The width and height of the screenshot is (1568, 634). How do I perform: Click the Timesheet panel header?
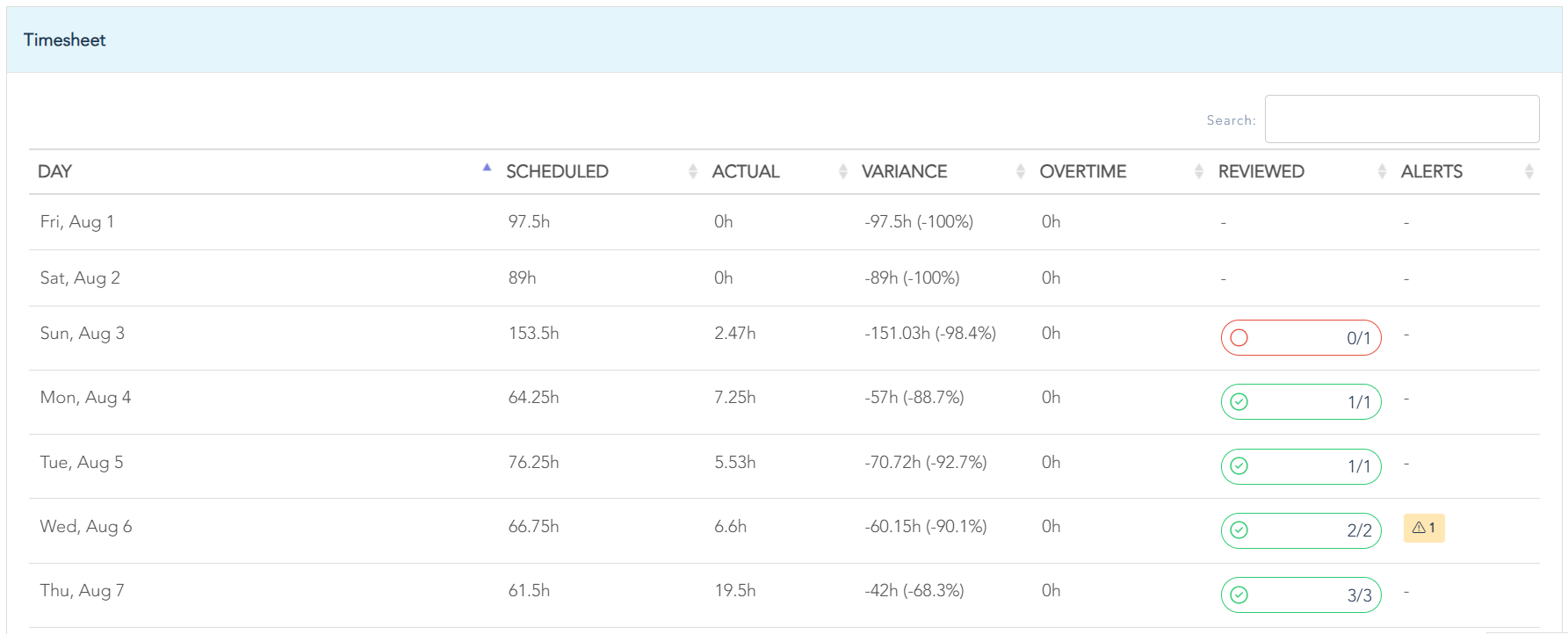[64, 40]
